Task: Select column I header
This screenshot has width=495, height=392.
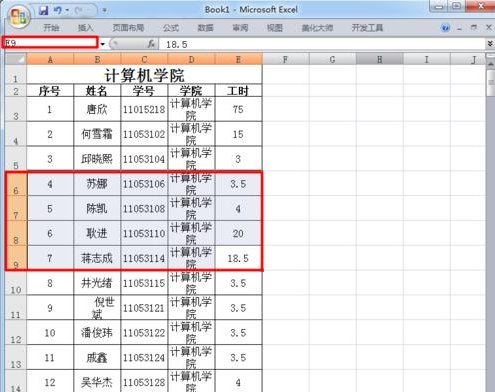Action: point(427,59)
